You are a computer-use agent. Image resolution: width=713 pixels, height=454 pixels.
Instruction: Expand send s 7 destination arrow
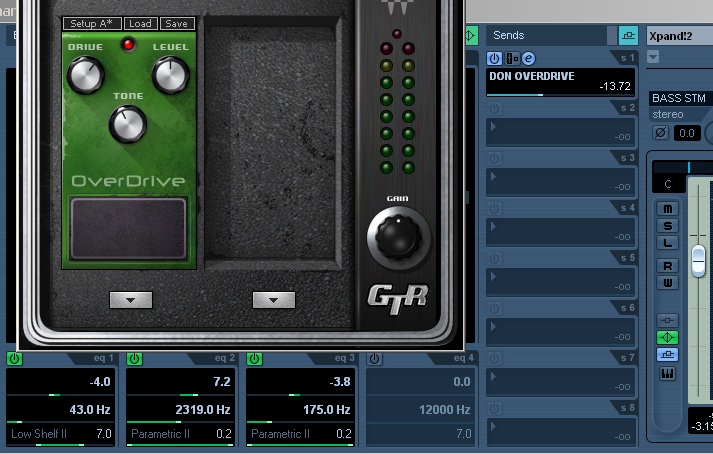[x=493, y=377]
